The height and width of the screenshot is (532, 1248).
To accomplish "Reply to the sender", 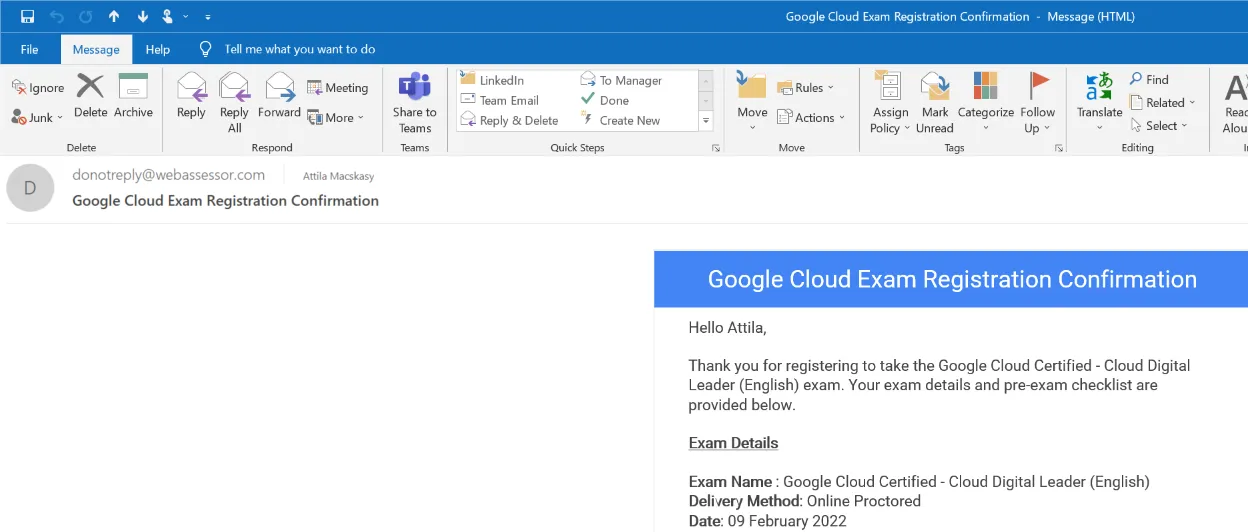I will click(x=191, y=96).
